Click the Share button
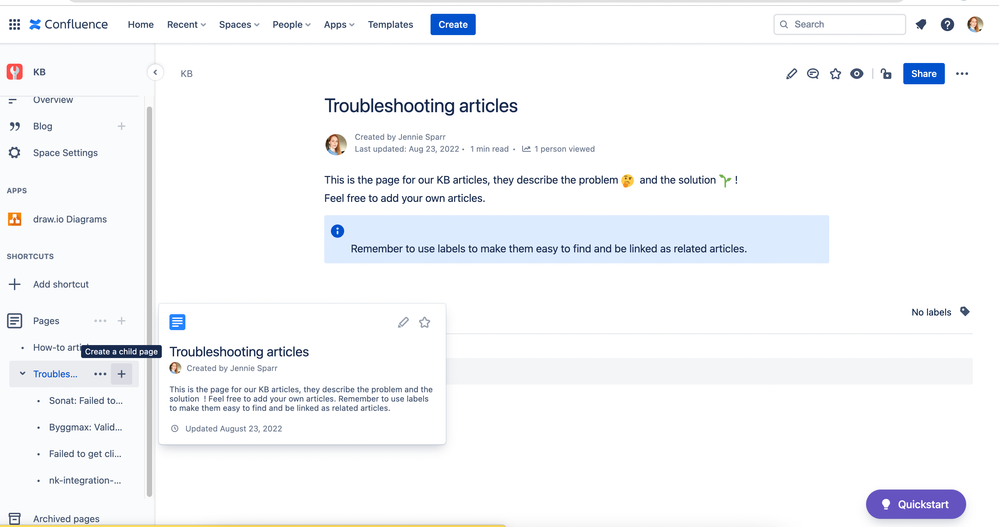This screenshot has width=999, height=527. coord(924,74)
